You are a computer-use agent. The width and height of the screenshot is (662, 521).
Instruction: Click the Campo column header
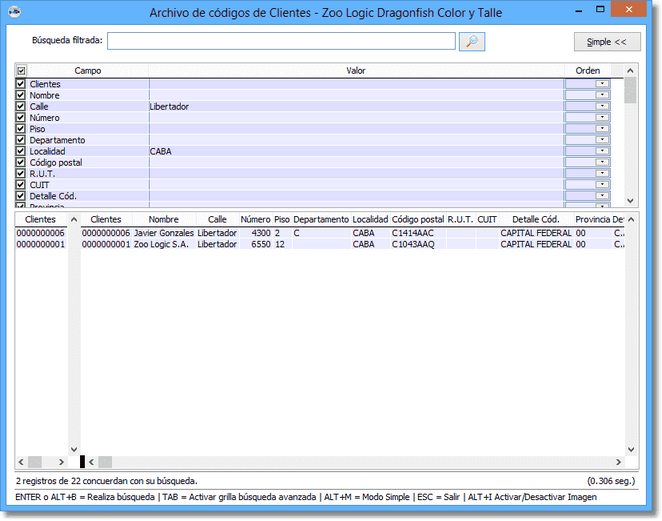tap(88, 71)
